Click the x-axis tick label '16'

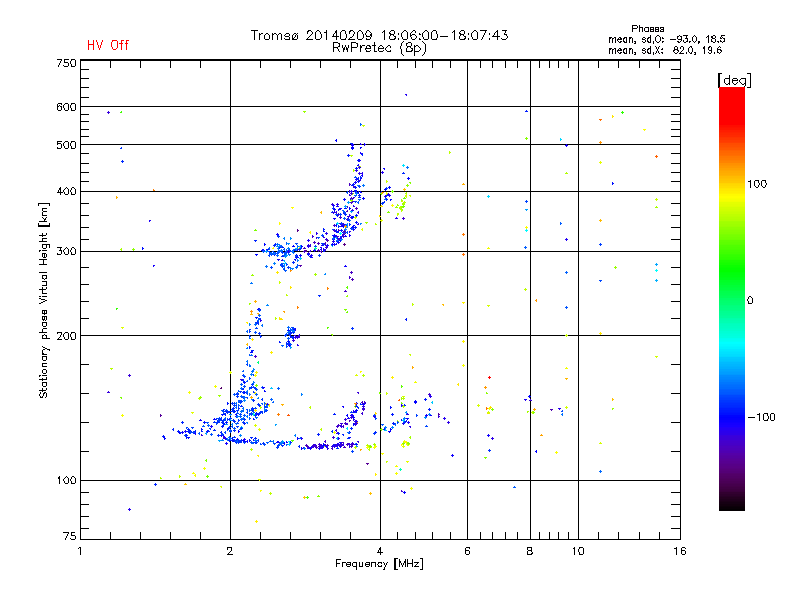pyautogui.click(x=680, y=551)
